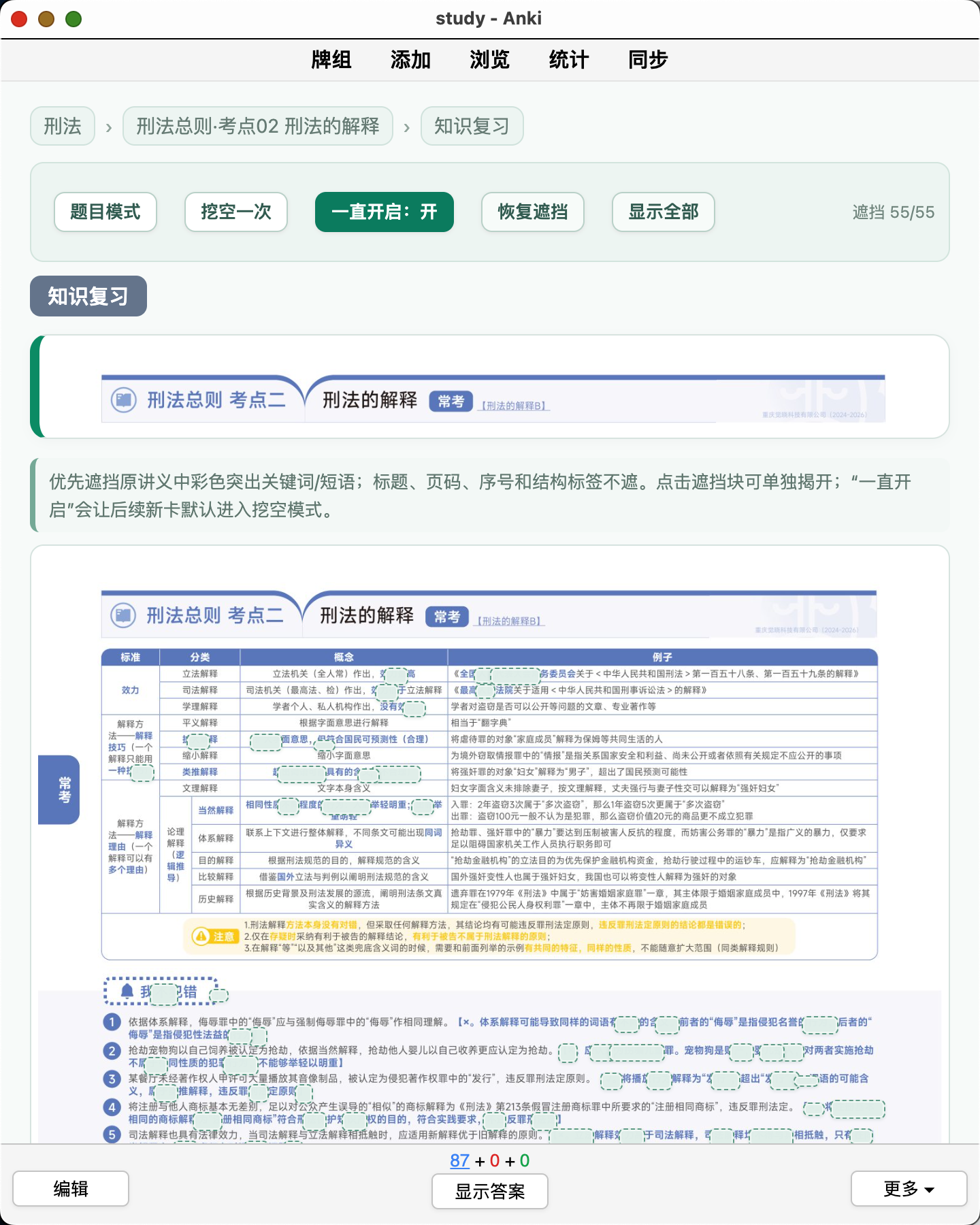Click the 【刑法的解释B】 link in card image

509,621
